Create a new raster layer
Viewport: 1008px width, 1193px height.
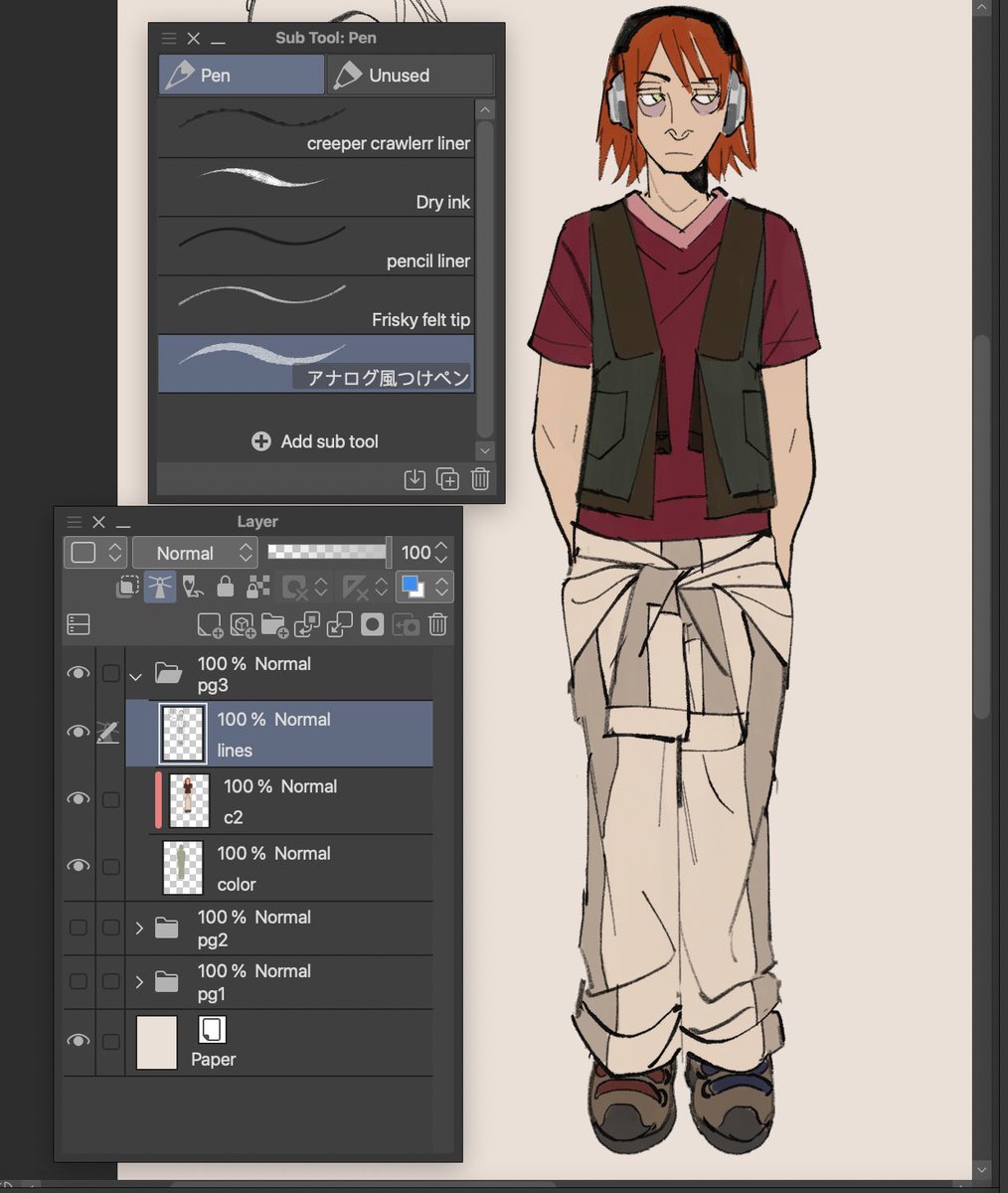pos(210,624)
